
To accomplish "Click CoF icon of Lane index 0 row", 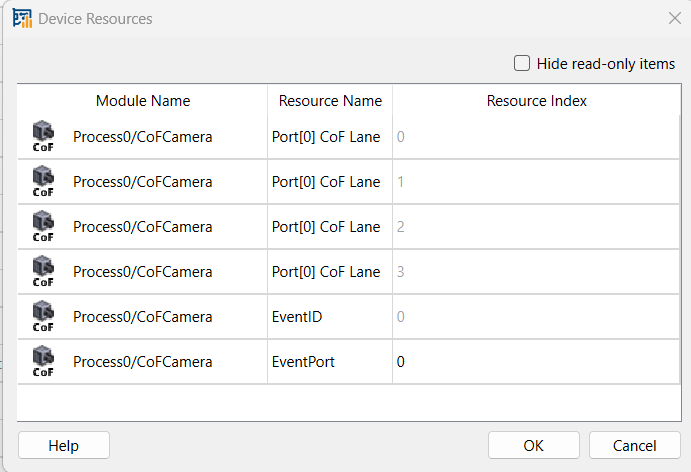I will (x=43, y=137).
